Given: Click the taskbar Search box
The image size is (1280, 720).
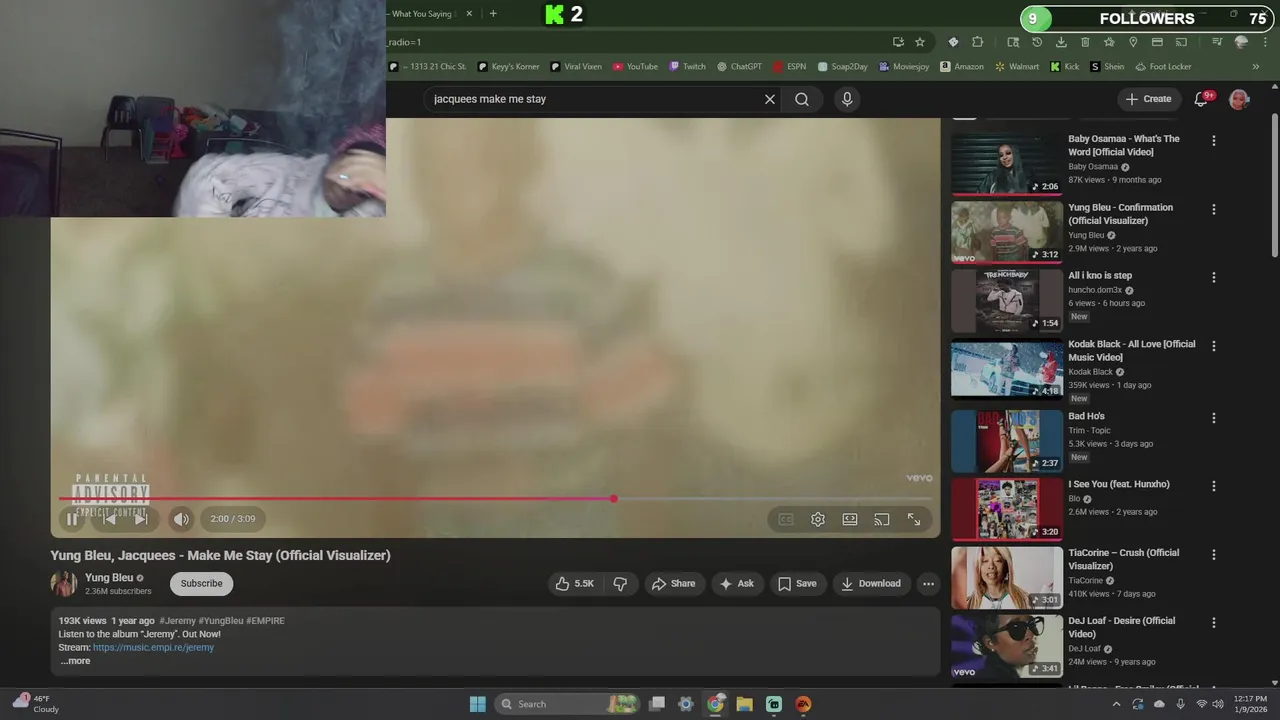Looking at the screenshot, I should [x=568, y=704].
